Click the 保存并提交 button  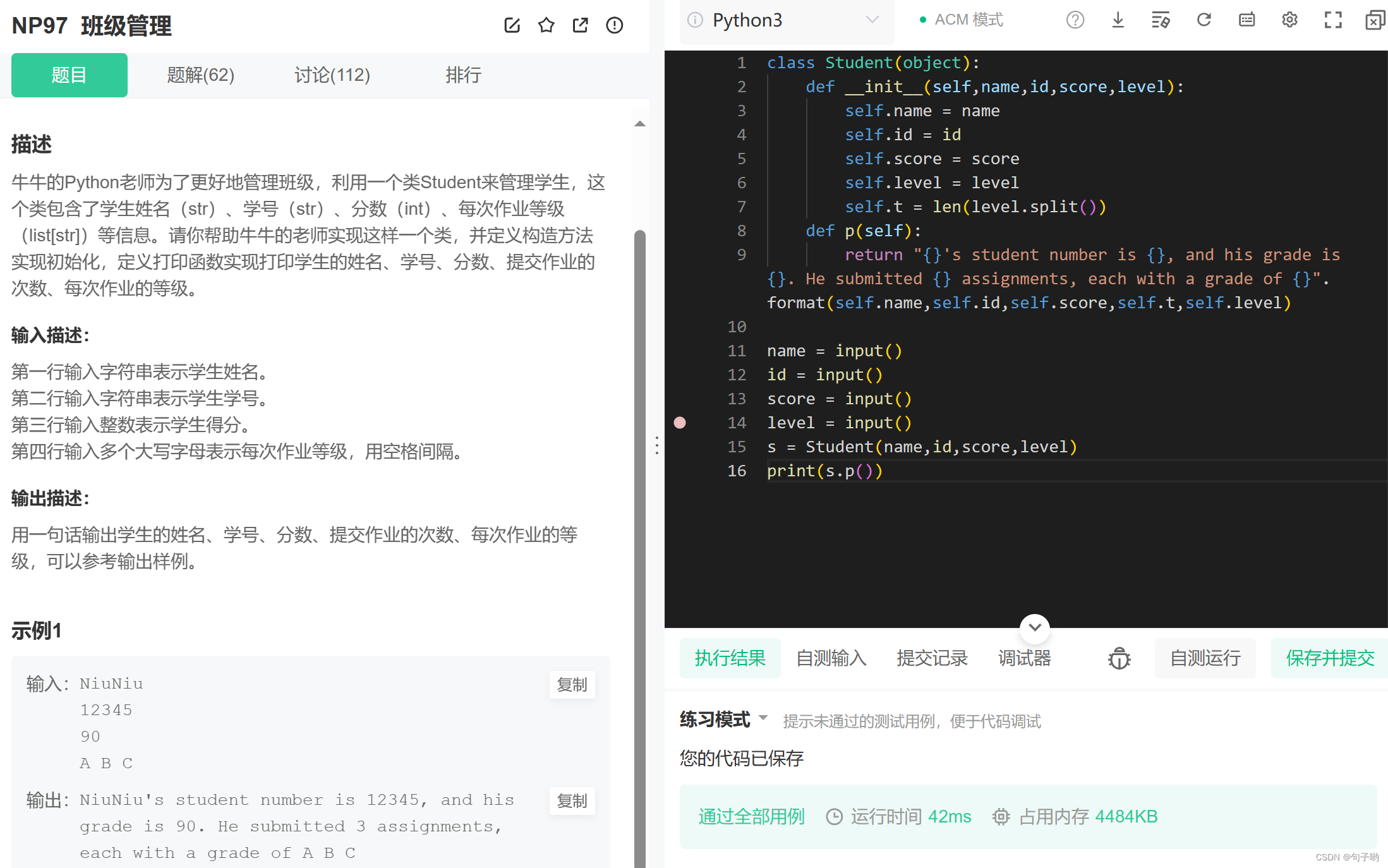pos(1329,658)
